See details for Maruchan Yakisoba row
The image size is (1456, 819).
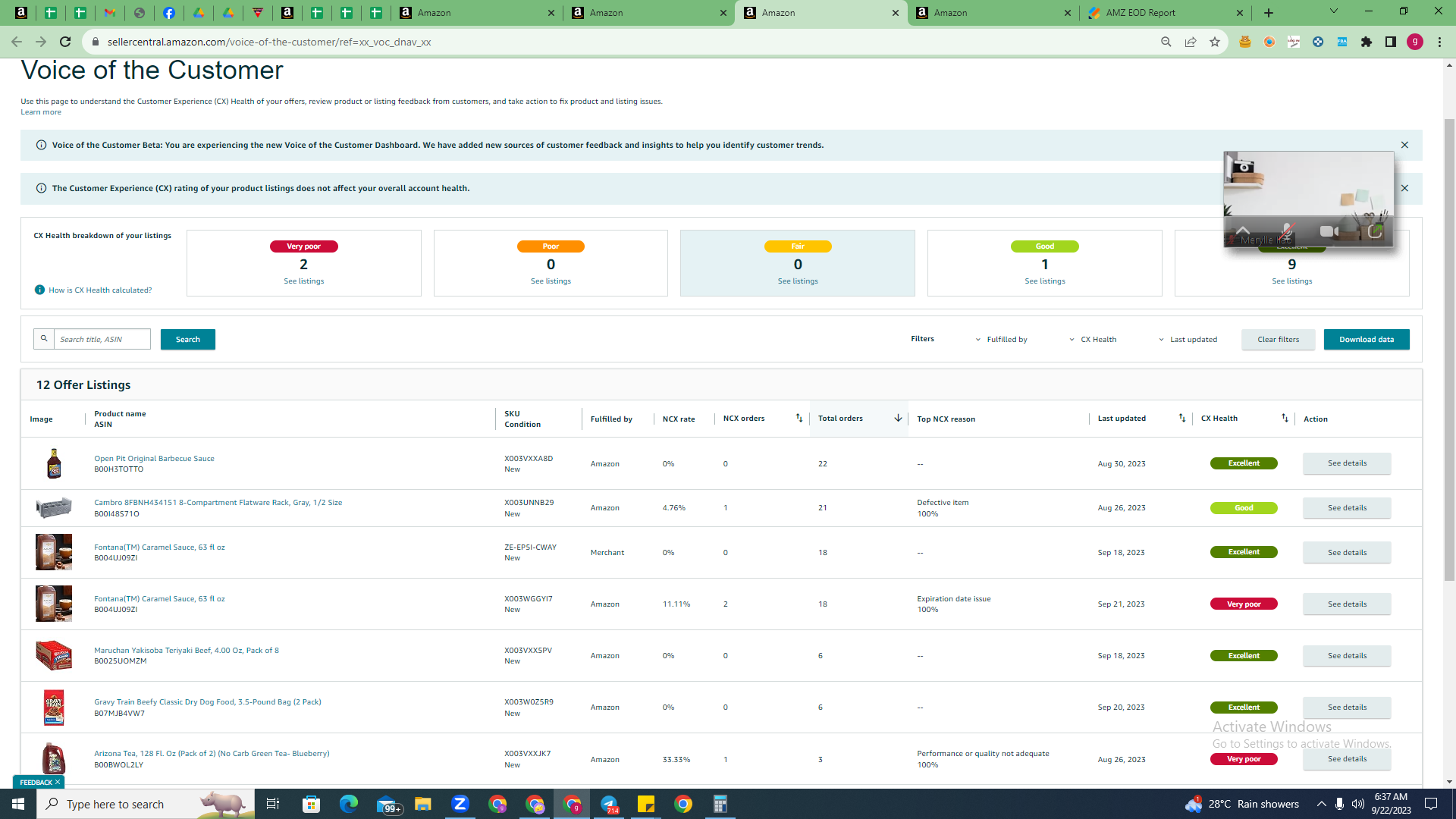click(x=1347, y=656)
